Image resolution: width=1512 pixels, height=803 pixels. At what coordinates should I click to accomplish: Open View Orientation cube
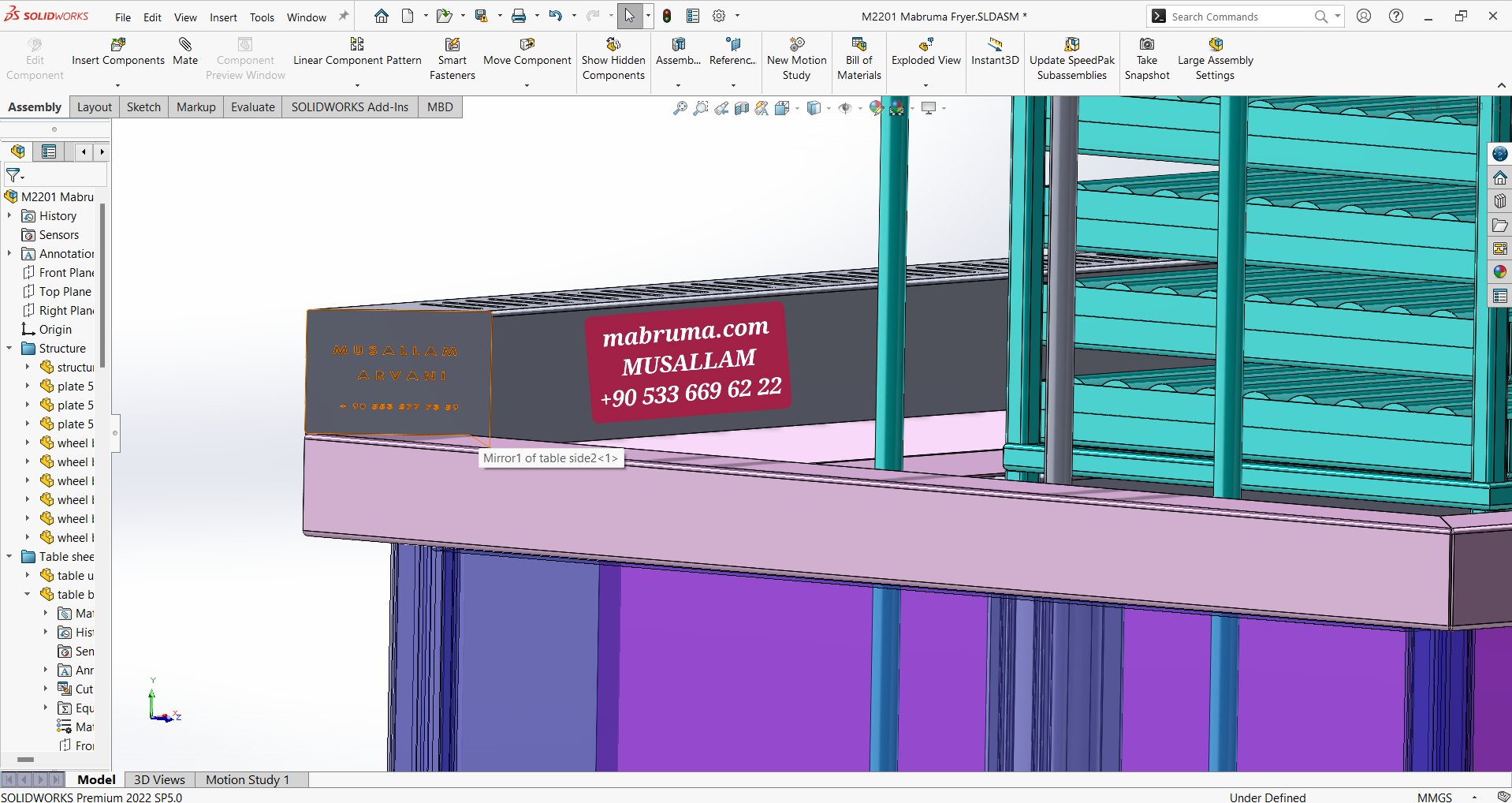pos(782,108)
